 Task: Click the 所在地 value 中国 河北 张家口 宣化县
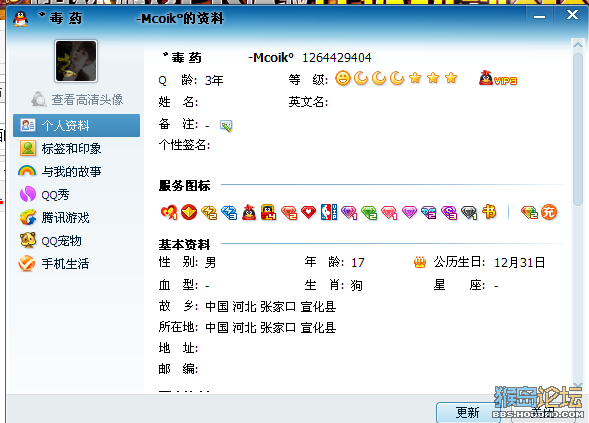tap(270, 328)
